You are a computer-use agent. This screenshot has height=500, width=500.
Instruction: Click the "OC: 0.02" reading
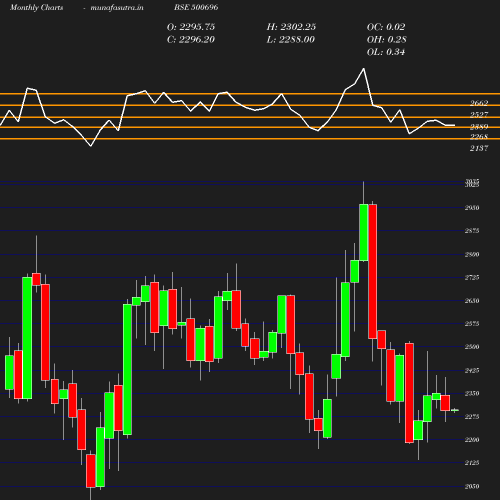pos(386,27)
